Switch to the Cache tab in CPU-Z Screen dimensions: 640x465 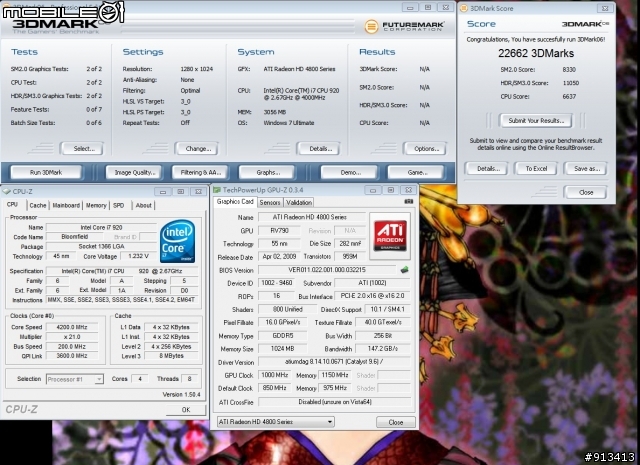[x=38, y=205]
